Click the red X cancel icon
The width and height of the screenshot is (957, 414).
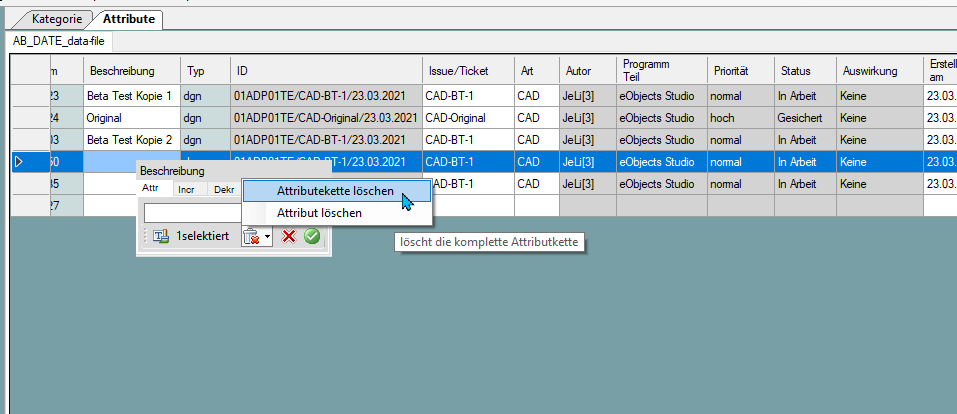pyautogui.click(x=288, y=236)
